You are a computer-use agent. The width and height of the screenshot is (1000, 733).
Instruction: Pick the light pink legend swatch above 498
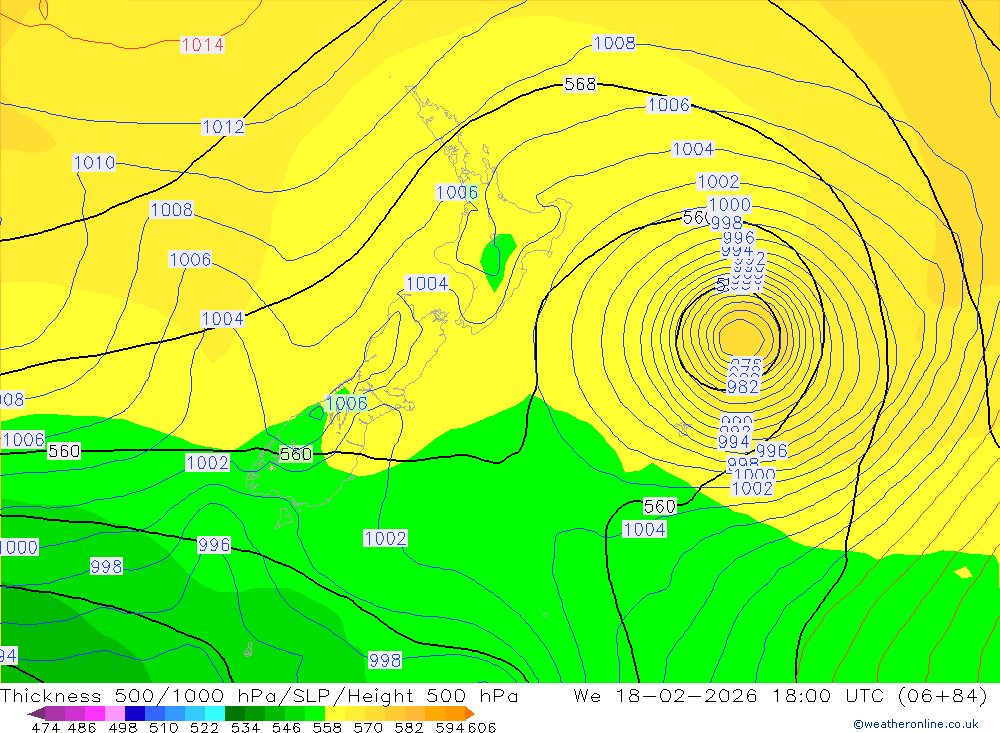click(115, 713)
